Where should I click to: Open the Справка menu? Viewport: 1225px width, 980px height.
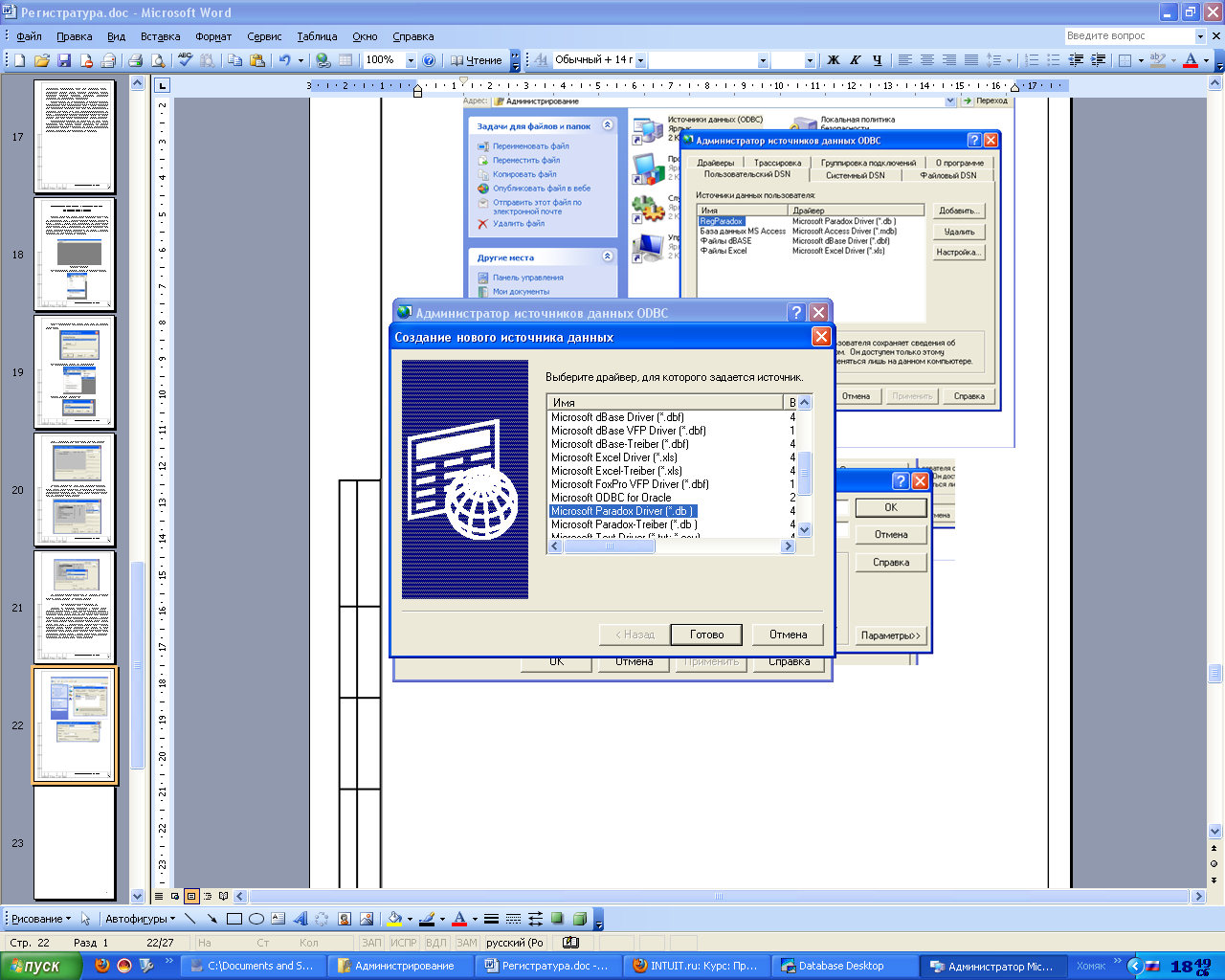[x=412, y=36]
